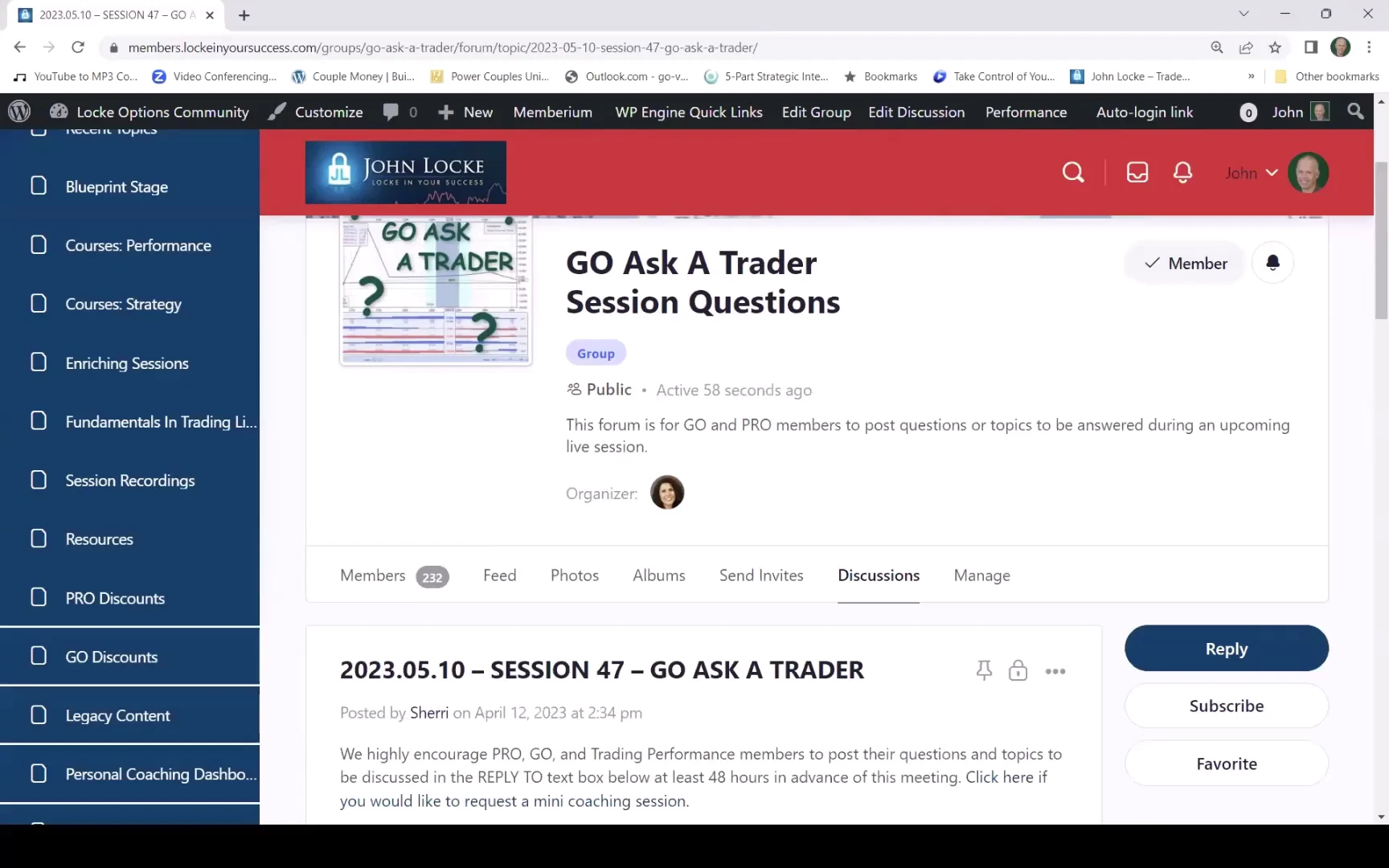1389x868 pixels.
Task: Click the Auto-login link item
Action: [x=1145, y=112]
